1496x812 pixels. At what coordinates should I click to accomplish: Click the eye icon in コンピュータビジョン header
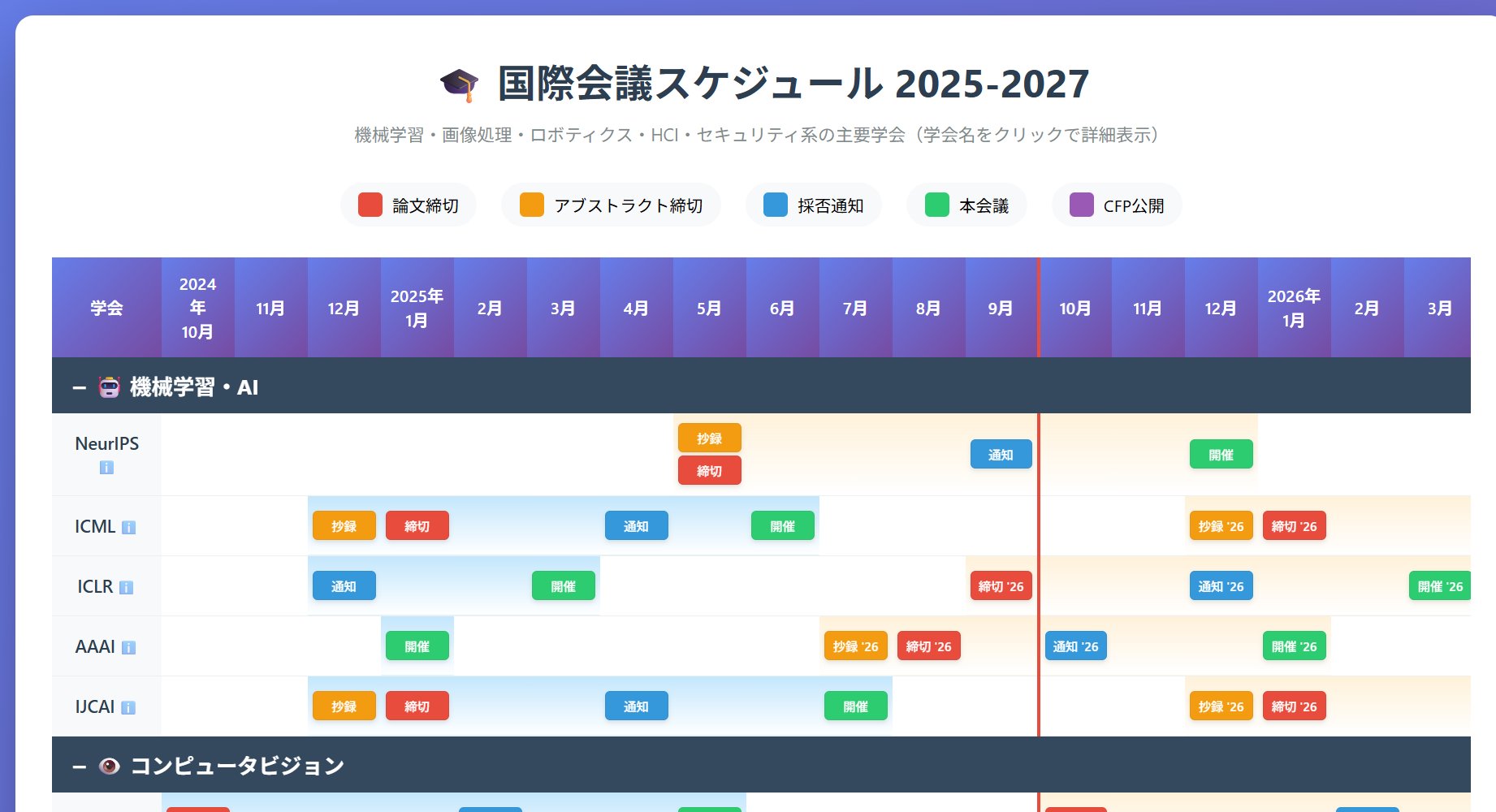[x=110, y=766]
